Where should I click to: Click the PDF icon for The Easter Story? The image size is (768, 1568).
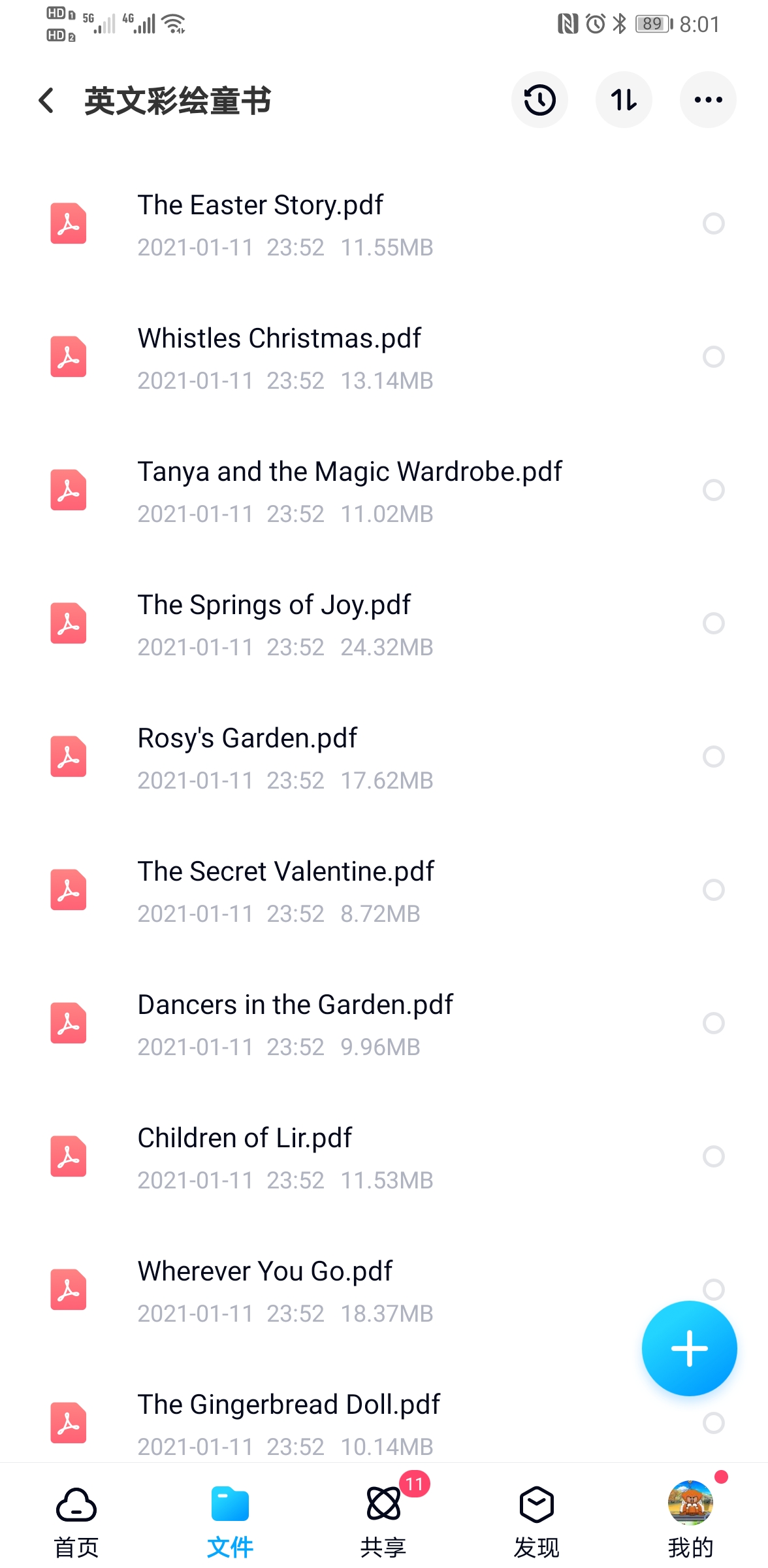[x=69, y=223]
